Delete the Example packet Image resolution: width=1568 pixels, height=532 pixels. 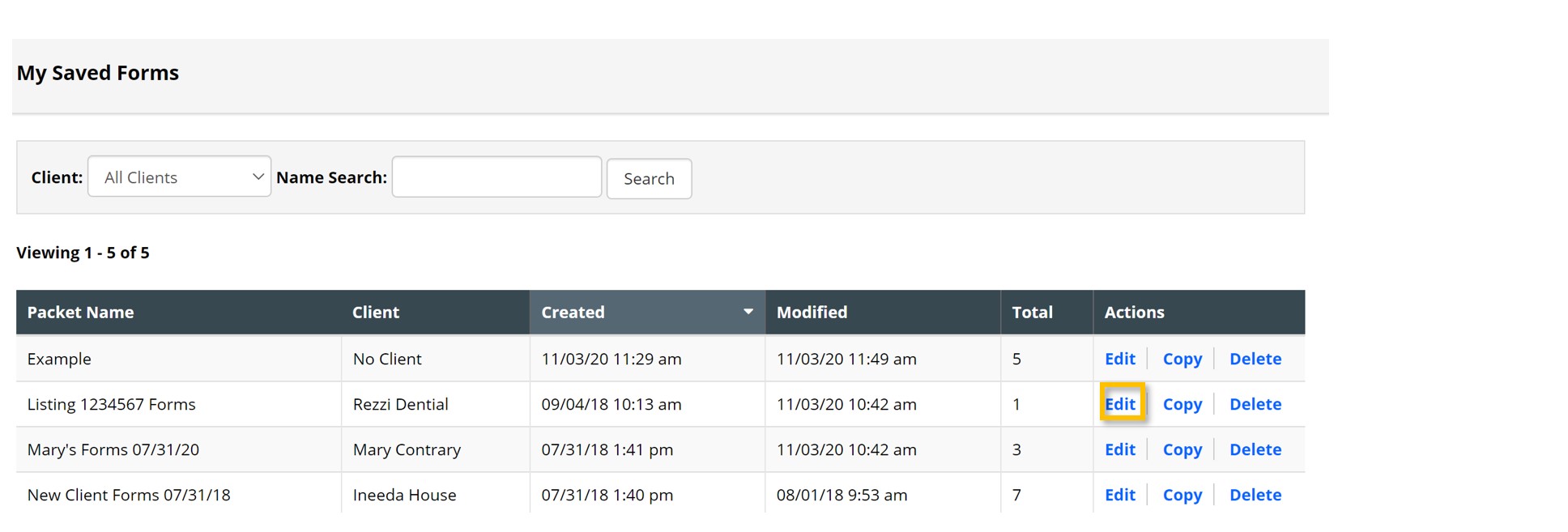click(x=1255, y=359)
